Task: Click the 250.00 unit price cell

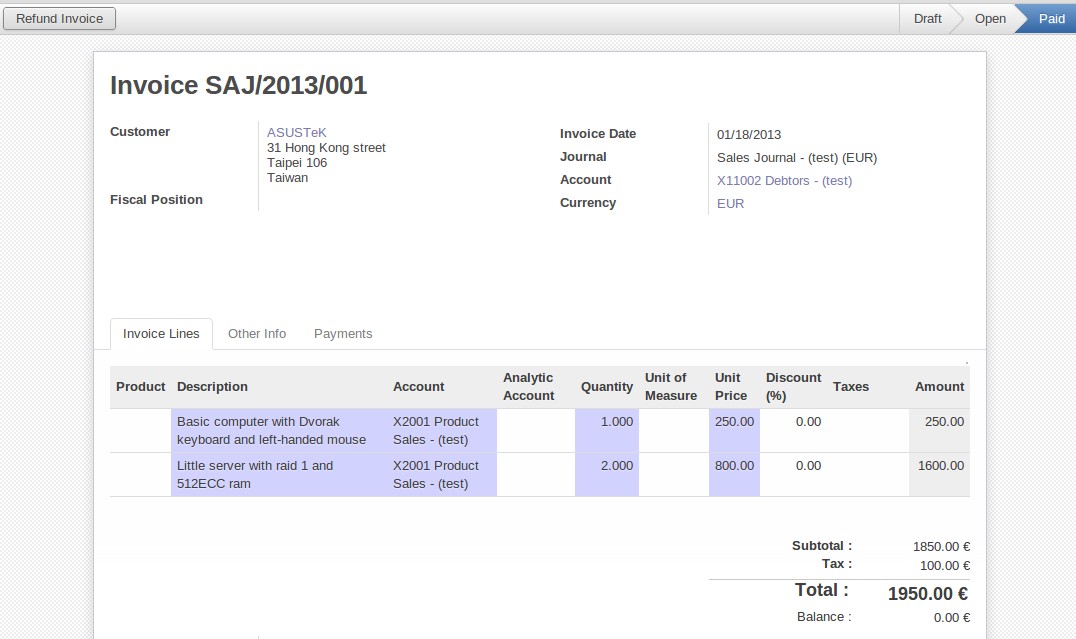Action: [x=734, y=422]
